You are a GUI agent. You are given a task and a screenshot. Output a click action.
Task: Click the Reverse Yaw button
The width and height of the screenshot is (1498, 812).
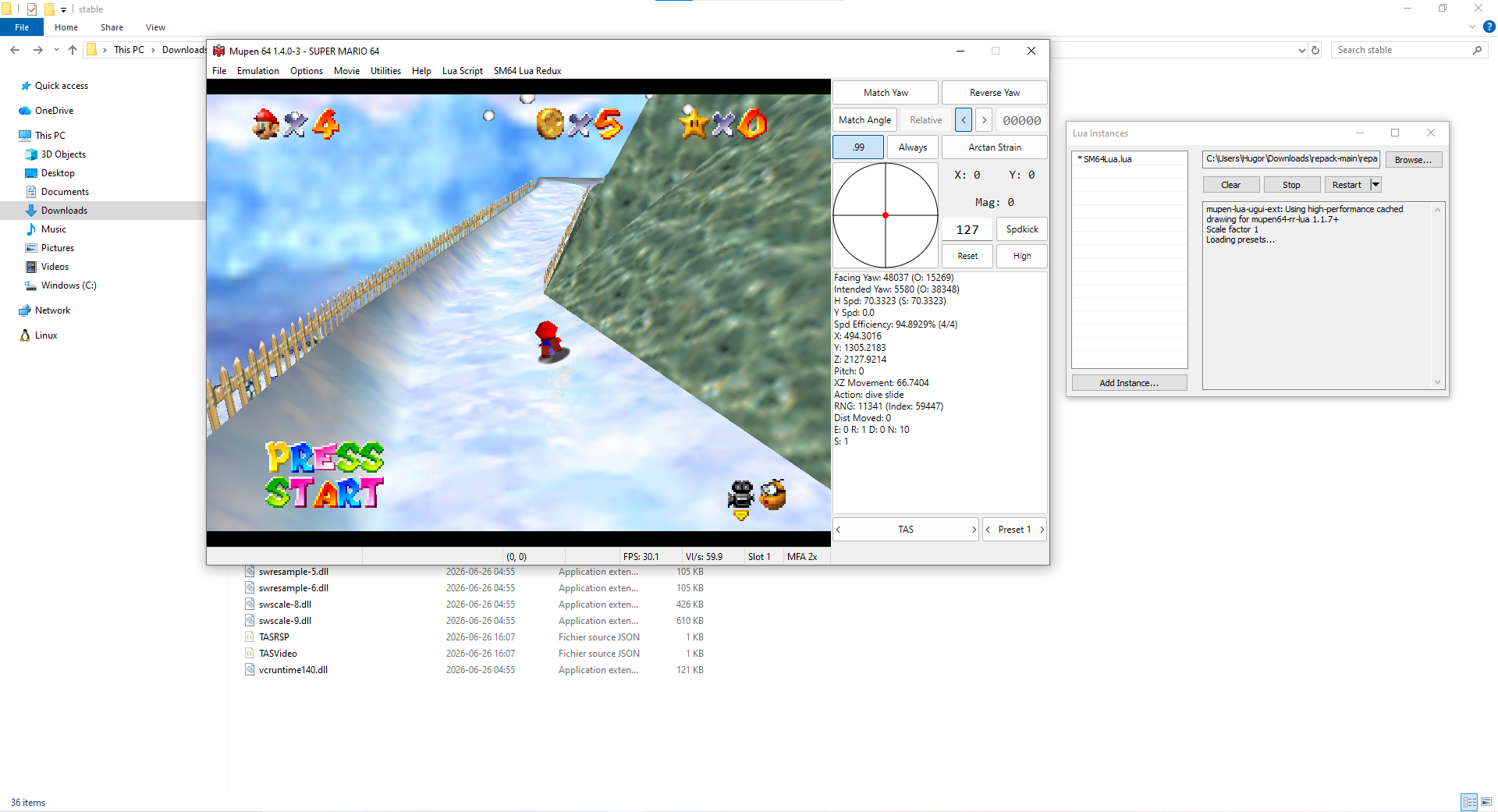click(994, 93)
